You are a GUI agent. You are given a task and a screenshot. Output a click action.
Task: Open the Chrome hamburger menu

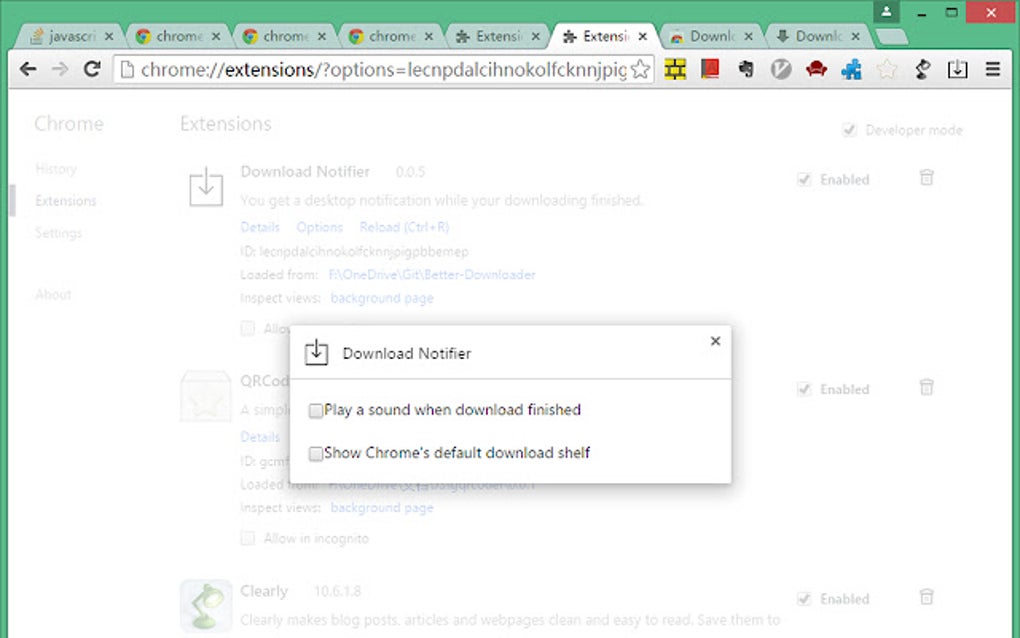993,70
